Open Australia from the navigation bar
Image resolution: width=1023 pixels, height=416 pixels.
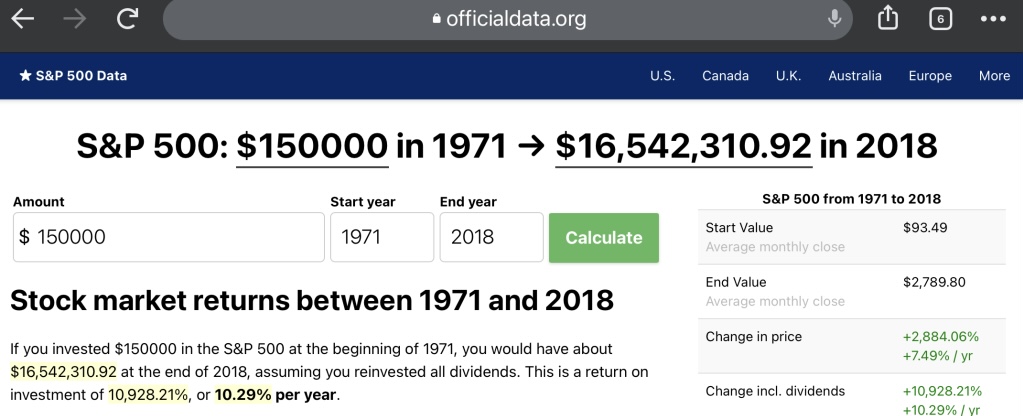pyautogui.click(x=855, y=76)
